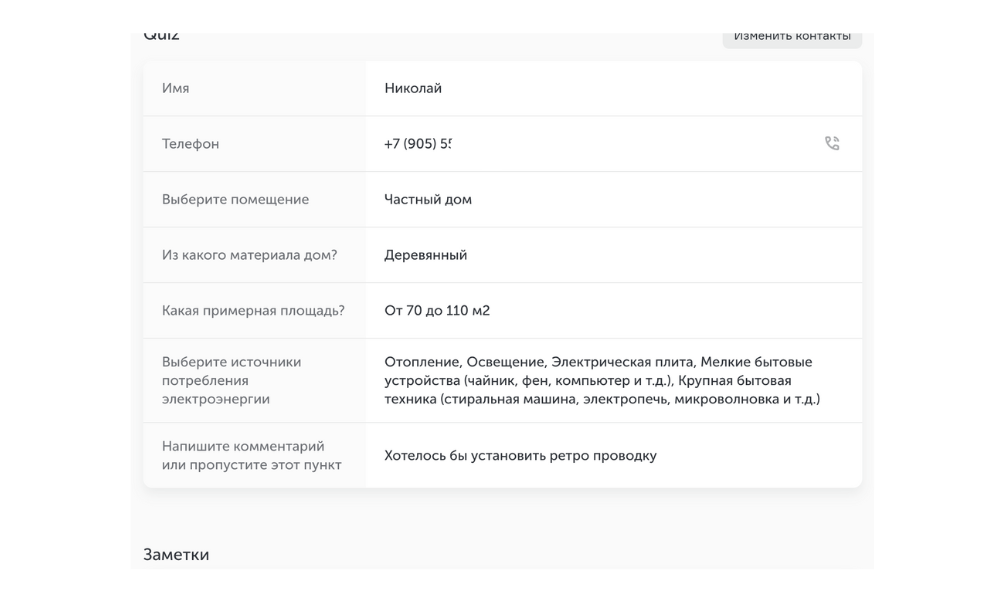Click the Заметки section heading
This screenshot has width=1004, height=602.
point(176,555)
